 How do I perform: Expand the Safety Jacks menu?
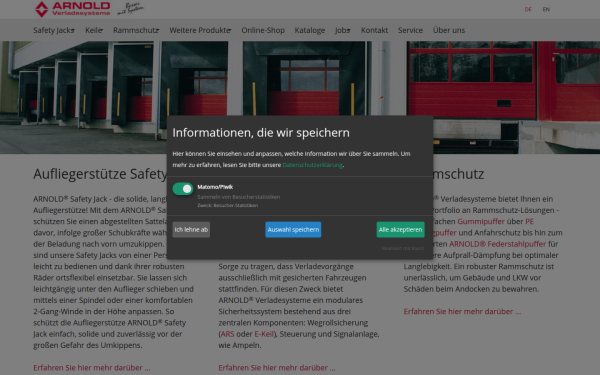[x=54, y=30]
